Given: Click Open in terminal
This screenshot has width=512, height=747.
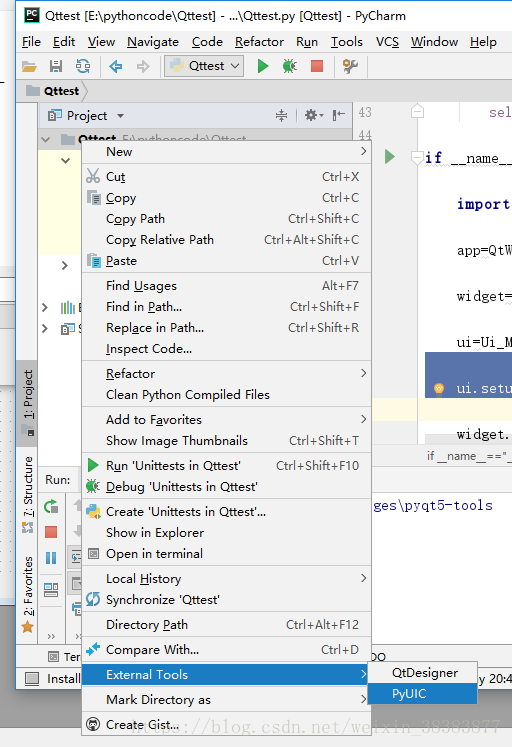Looking at the screenshot, I should click(x=226, y=554).
